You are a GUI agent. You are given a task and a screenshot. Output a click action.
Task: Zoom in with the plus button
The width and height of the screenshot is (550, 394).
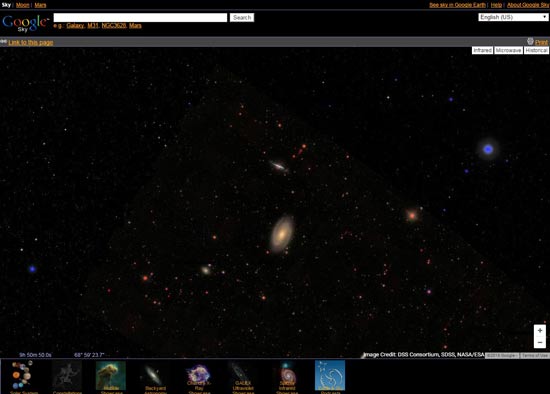point(540,330)
